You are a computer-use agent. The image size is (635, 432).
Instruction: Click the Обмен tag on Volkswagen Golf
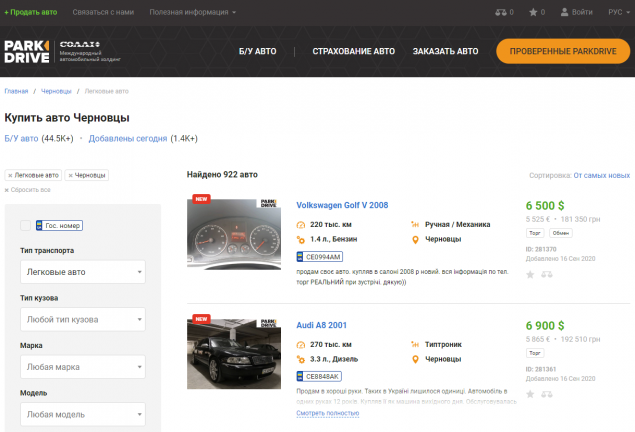click(x=560, y=233)
